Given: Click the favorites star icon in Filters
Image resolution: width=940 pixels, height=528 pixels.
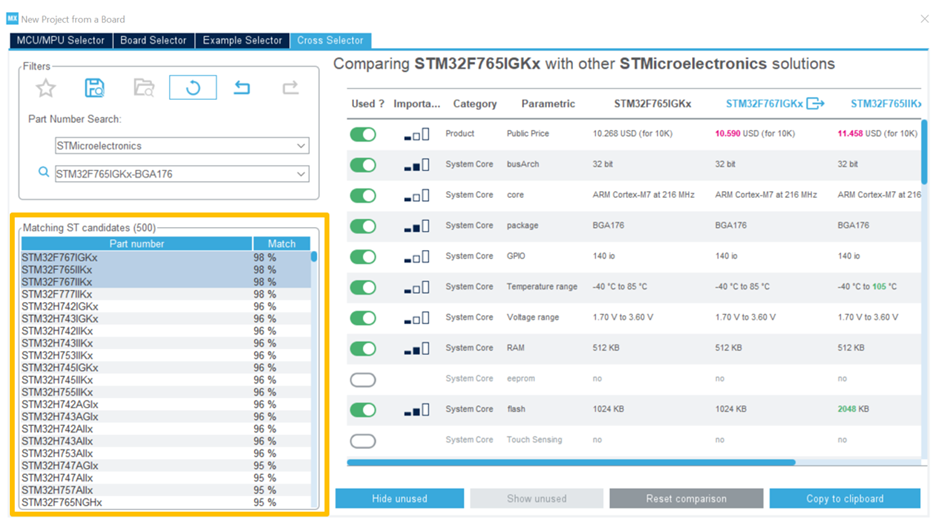Looking at the screenshot, I should (46, 88).
